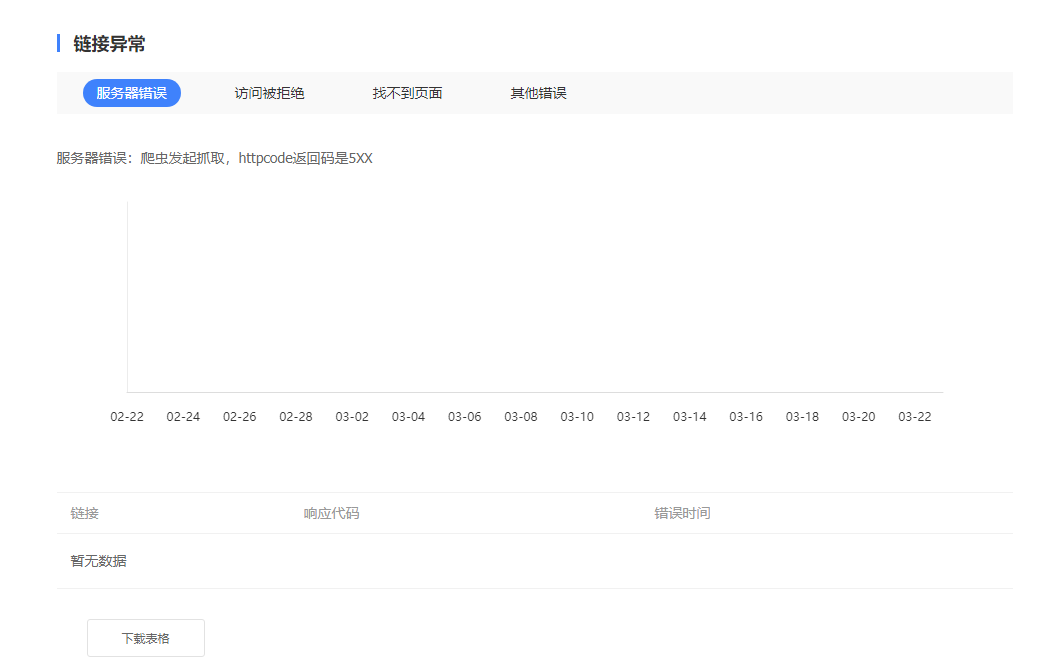Viewport: 1041px width, 664px height.
Task: Click the 02-24 date marker
Action: coord(182,416)
